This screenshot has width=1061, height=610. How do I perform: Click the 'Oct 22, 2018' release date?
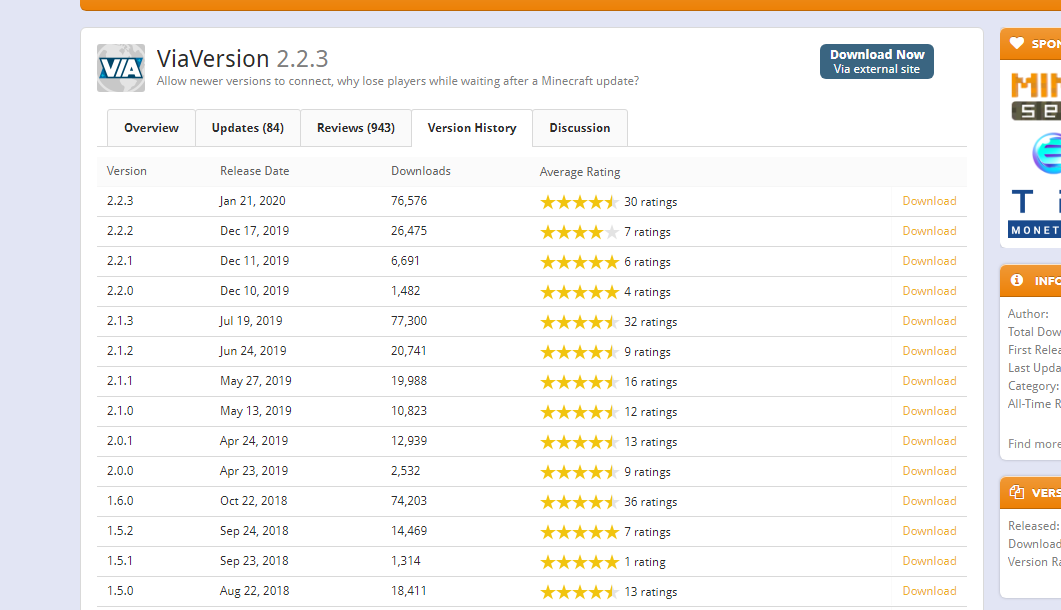pyautogui.click(x=254, y=501)
